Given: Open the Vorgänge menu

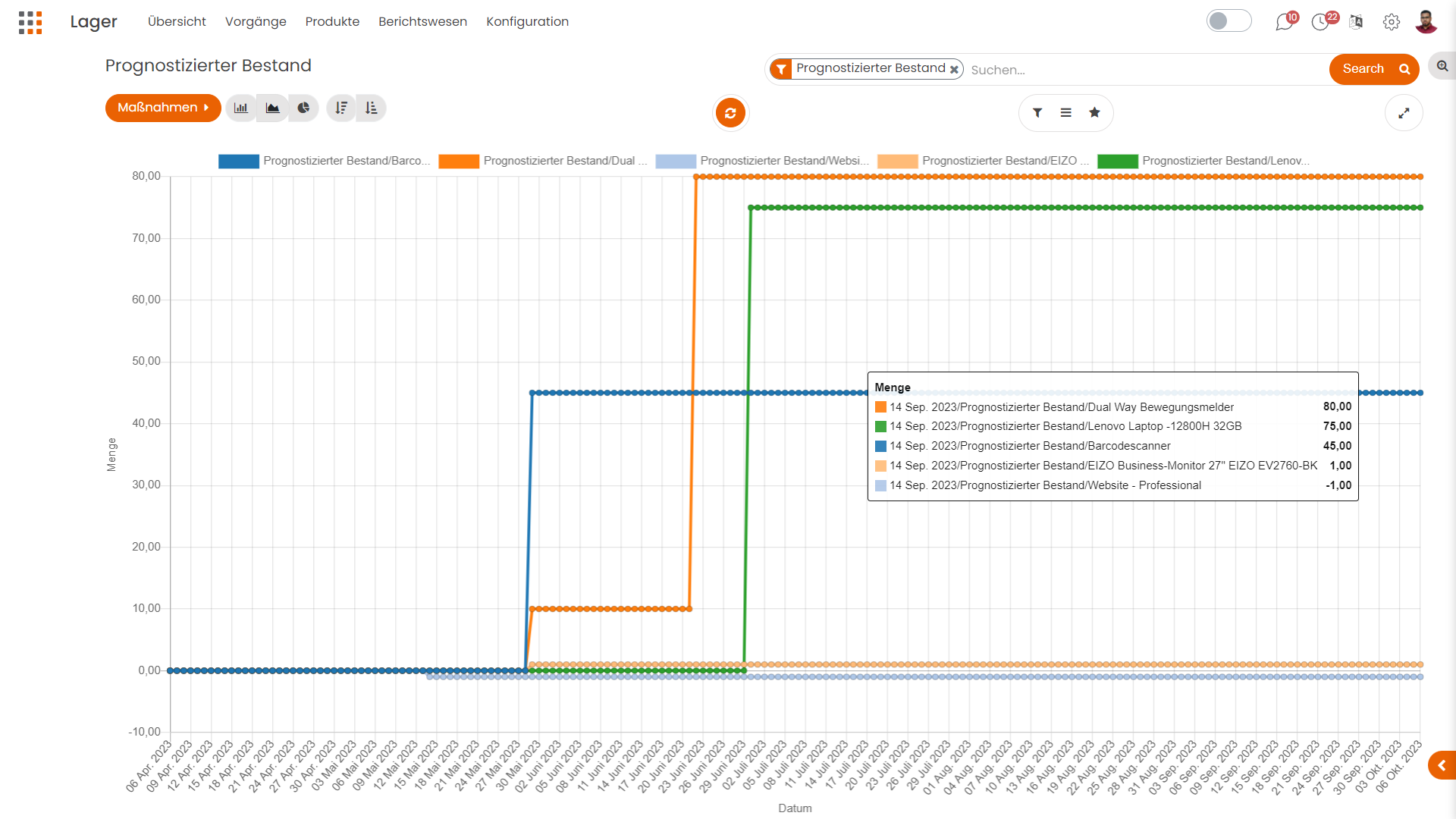Looking at the screenshot, I should 256,21.
